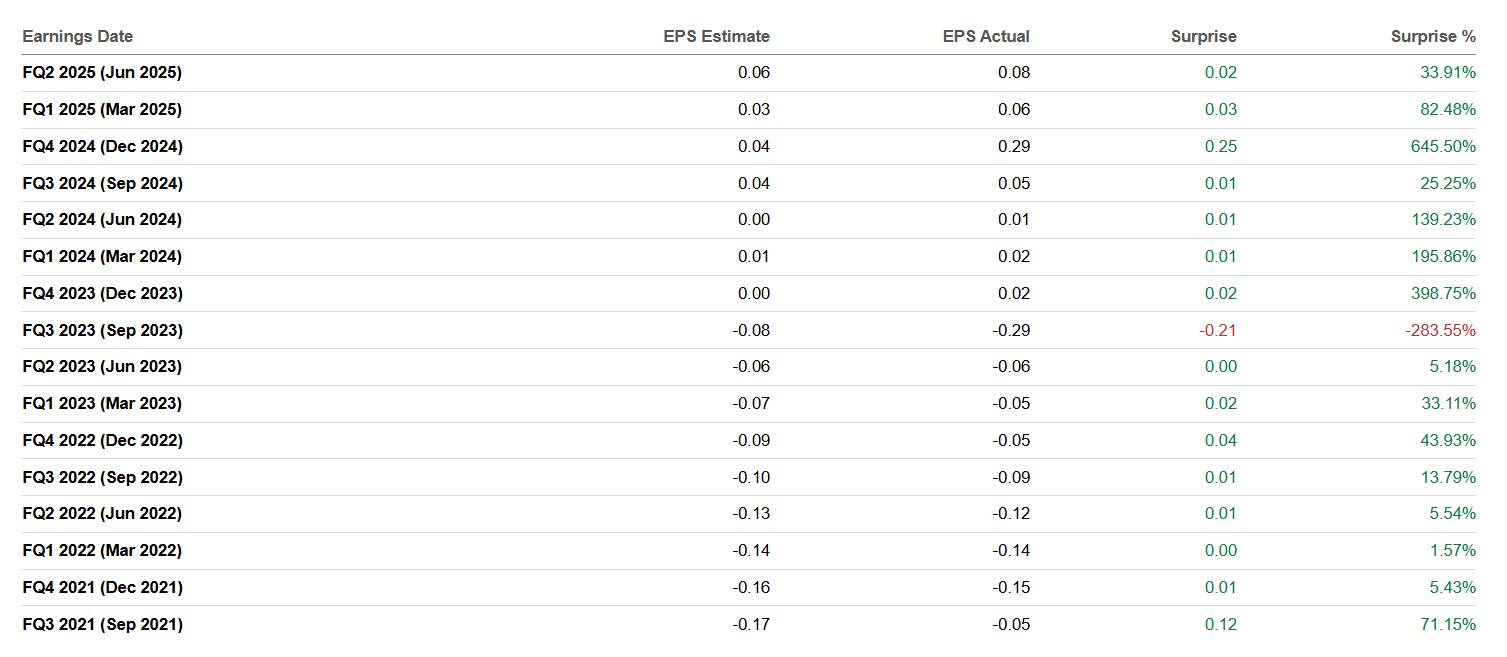Viewport: 1507px width, 657px height.
Task: Select the FQ2 2025 (Jun 2025) row label
Action: pyautogui.click(x=102, y=72)
